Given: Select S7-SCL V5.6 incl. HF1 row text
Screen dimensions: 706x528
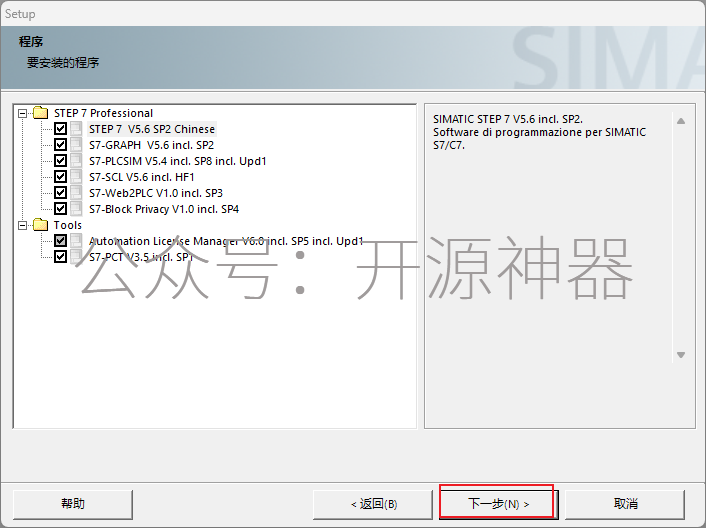Looking at the screenshot, I should [141, 177].
